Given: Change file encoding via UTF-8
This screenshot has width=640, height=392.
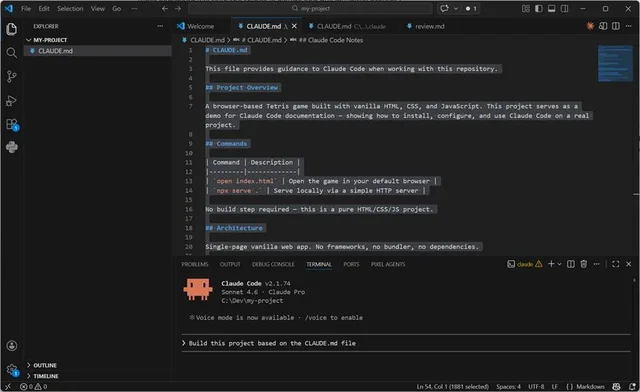Looking at the screenshot, I should click(x=536, y=386).
